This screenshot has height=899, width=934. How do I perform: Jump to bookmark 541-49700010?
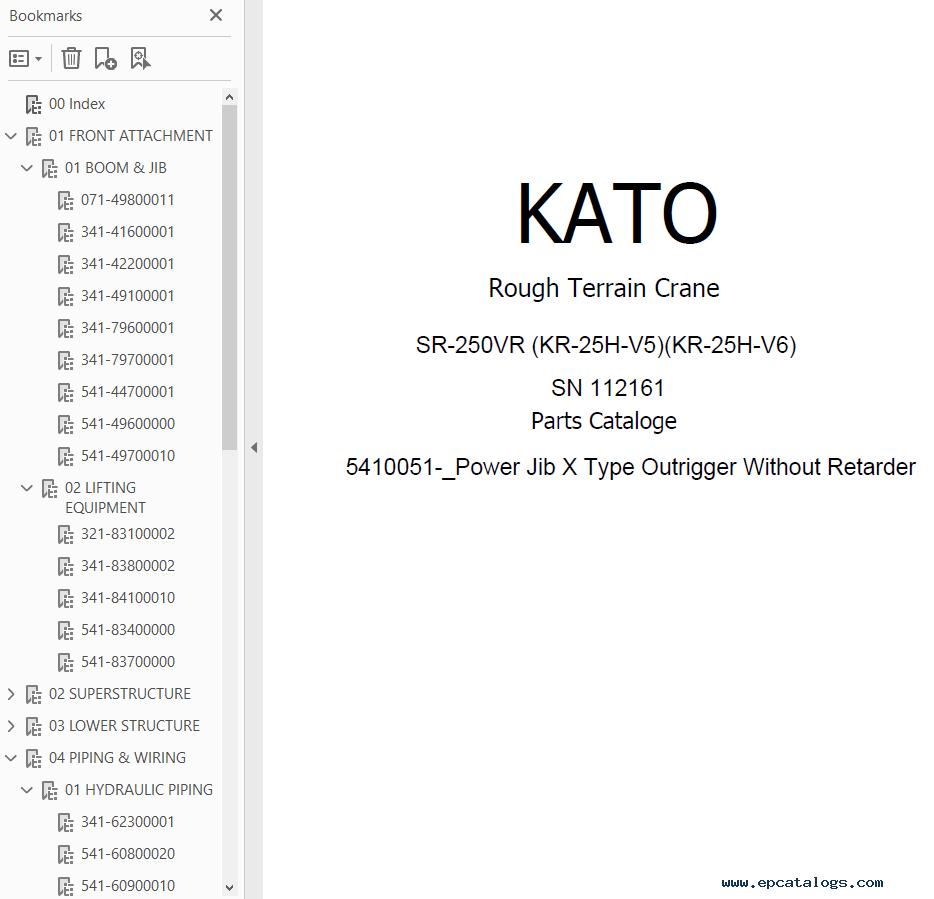click(128, 456)
